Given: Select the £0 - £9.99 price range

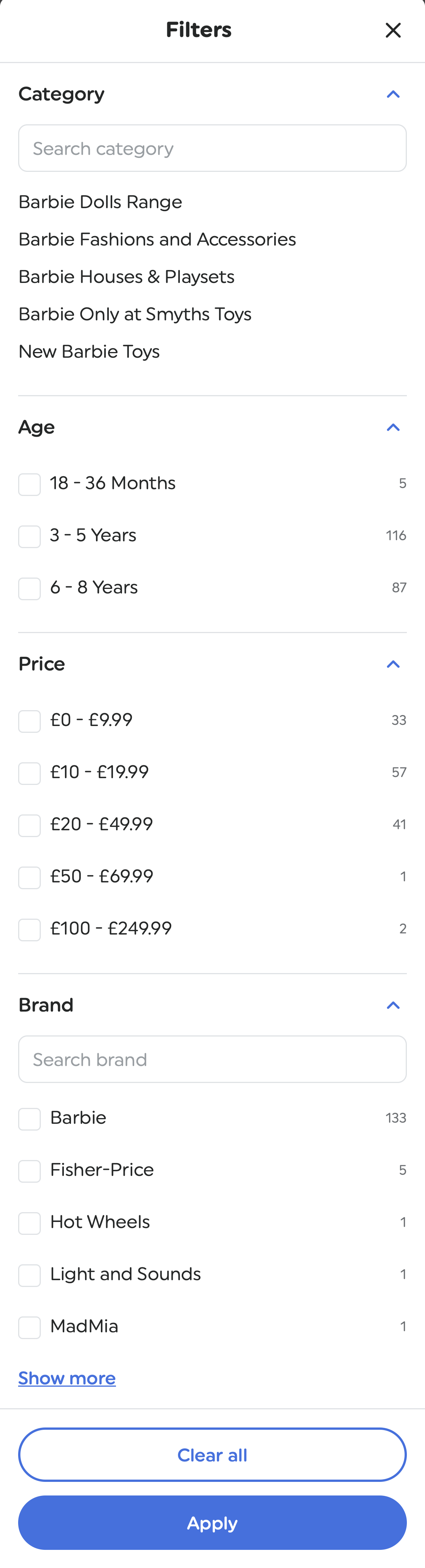Looking at the screenshot, I should (29, 721).
